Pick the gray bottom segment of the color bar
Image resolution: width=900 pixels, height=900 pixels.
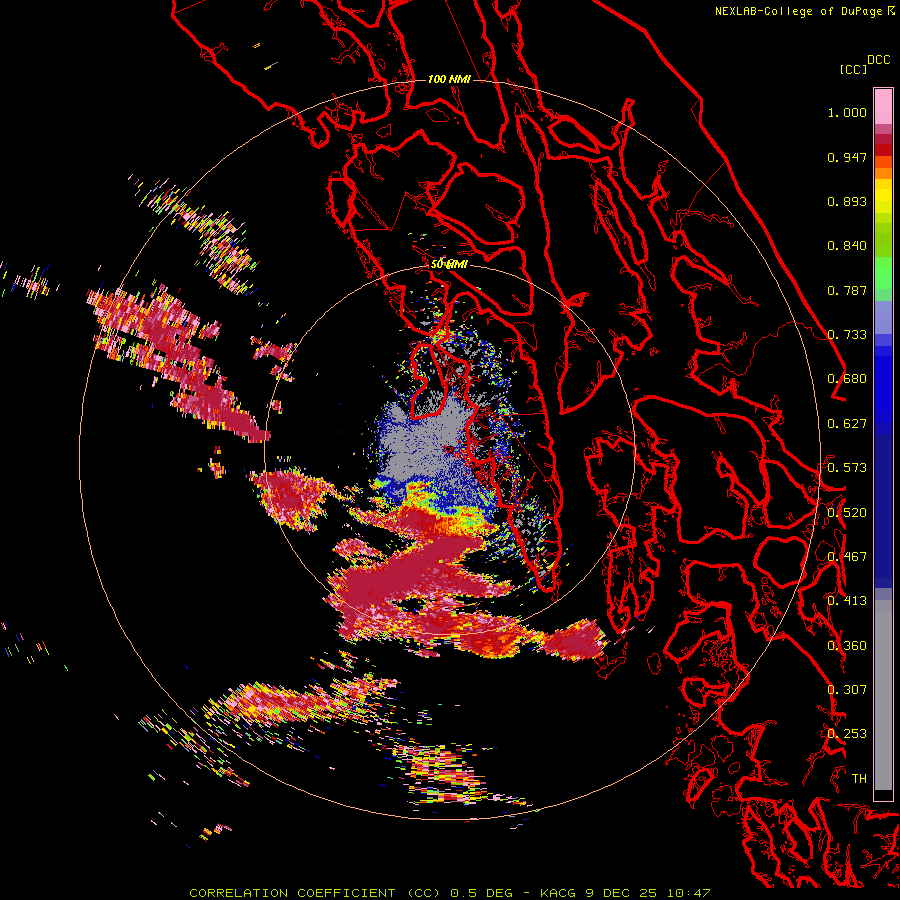(x=883, y=695)
